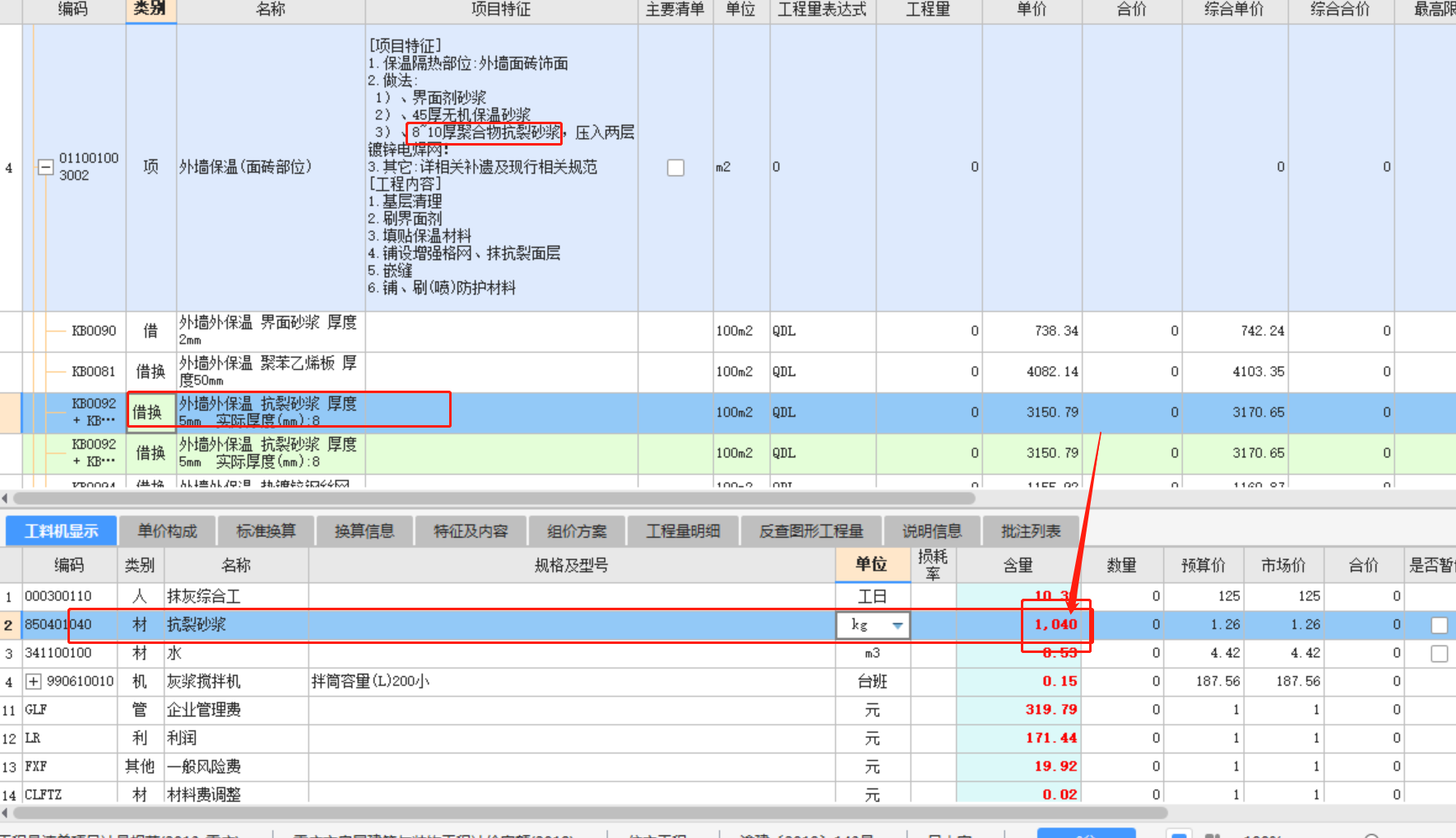Open the 工程量明细 tab
1456x838 pixels.
point(683,531)
